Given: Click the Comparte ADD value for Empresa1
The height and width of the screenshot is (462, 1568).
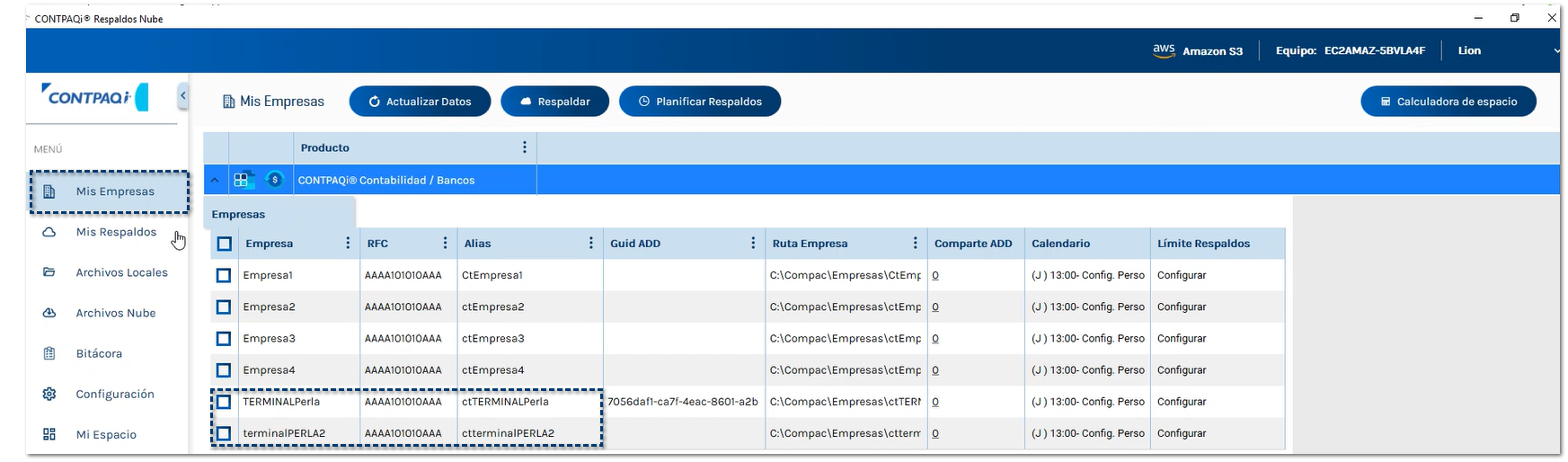Looking at the screenshot, I should point(935,275).
